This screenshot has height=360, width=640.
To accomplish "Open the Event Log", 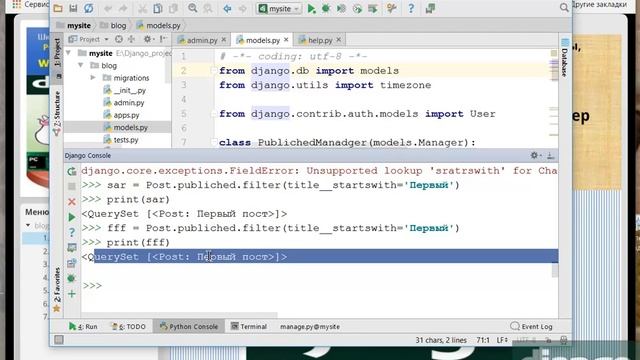I will [x=531, y=327].
